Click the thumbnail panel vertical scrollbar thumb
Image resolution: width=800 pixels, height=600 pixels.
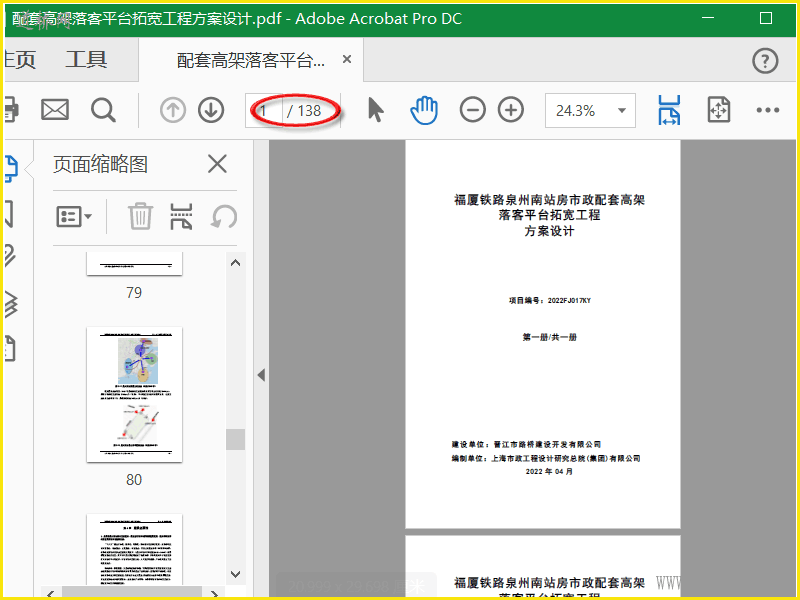(x=235, y=439)
